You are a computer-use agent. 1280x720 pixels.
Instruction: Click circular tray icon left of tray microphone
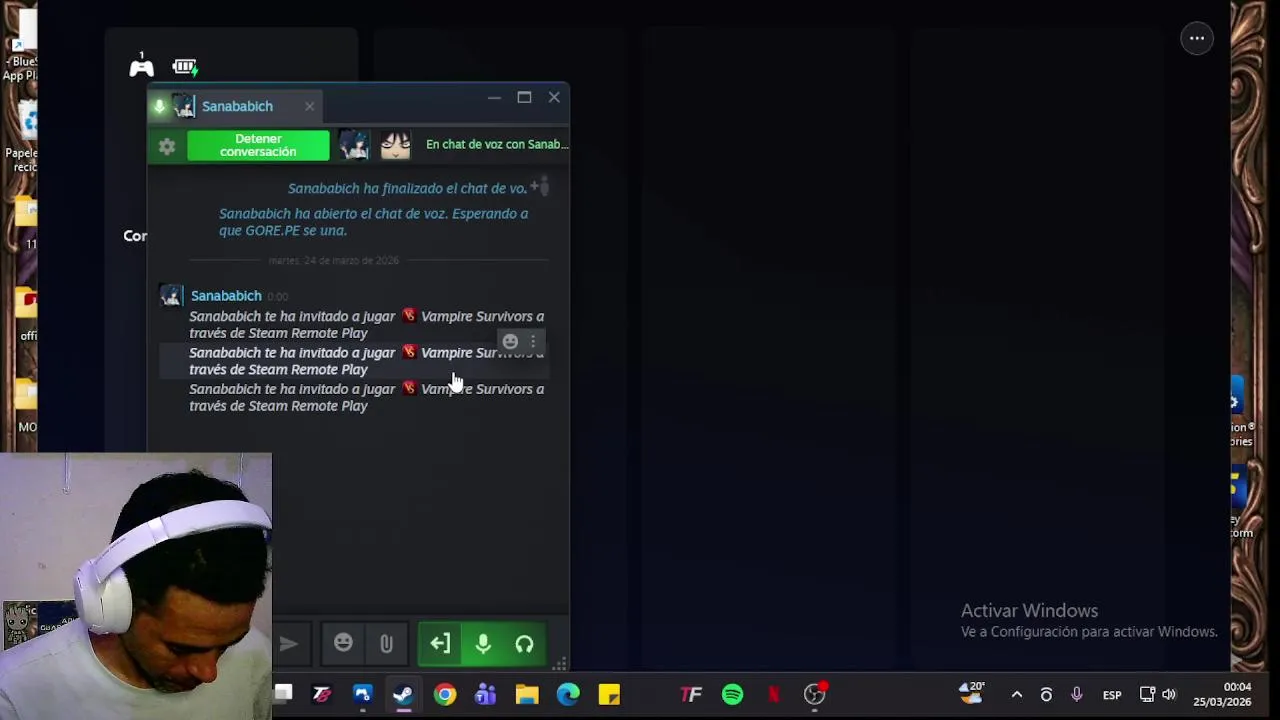(x=1046, y=695)
